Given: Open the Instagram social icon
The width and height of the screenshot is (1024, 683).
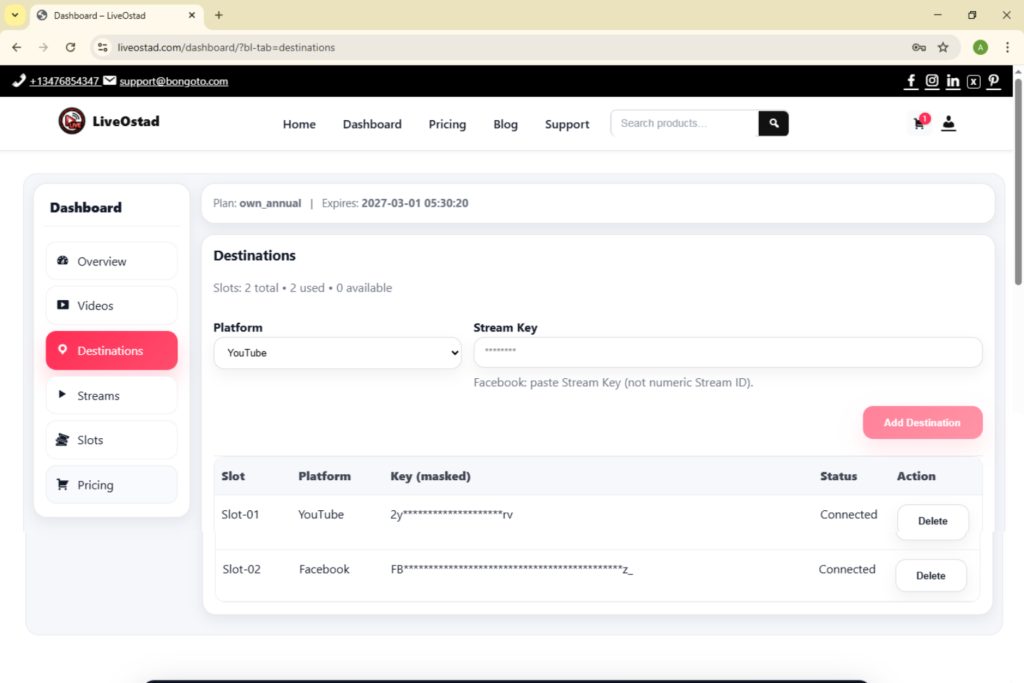Looking at the screenshot, I should click(x=932, y=81).
